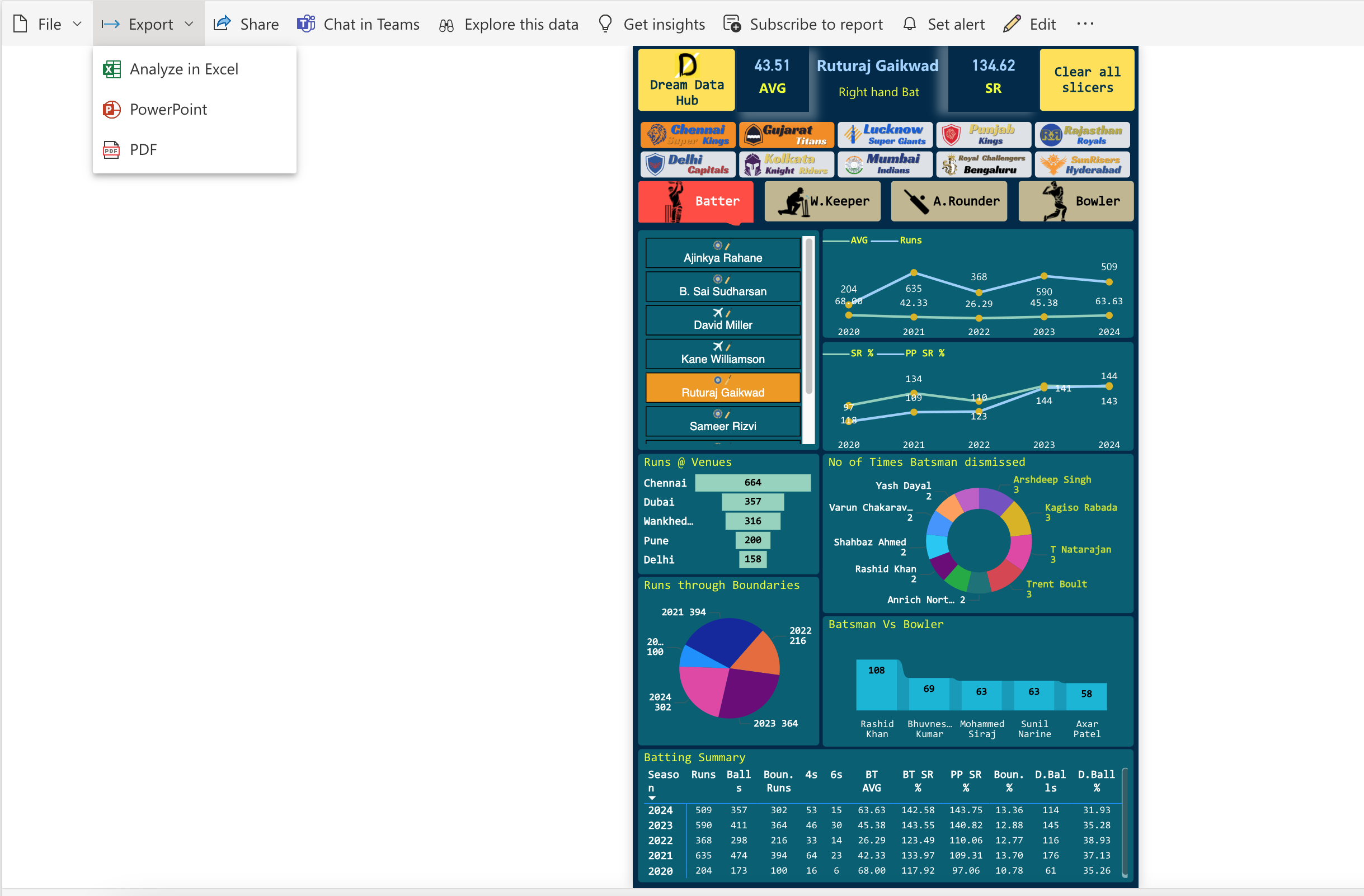The height and width of the screenshot is (896, 1364).
Task: Choose PDF export option
Action: [x=194, y=149]
